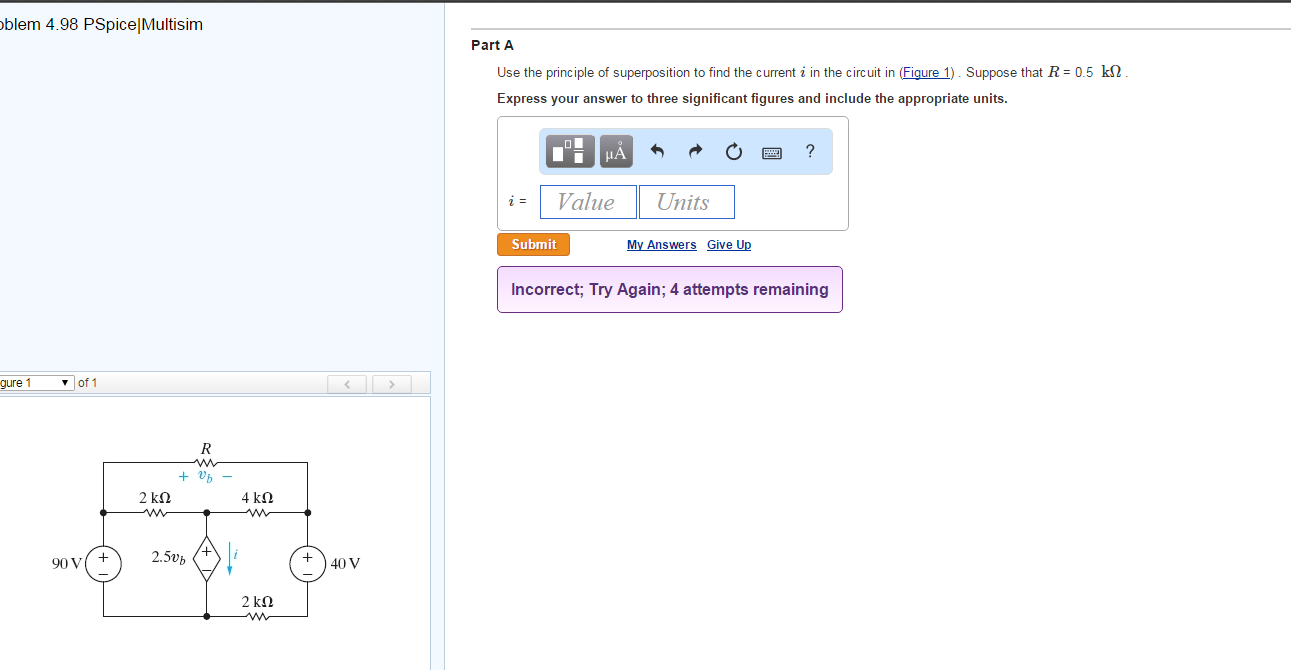
Task: Click the redo arrow icon
Action: pyautogui.click(x=696, y=152)
